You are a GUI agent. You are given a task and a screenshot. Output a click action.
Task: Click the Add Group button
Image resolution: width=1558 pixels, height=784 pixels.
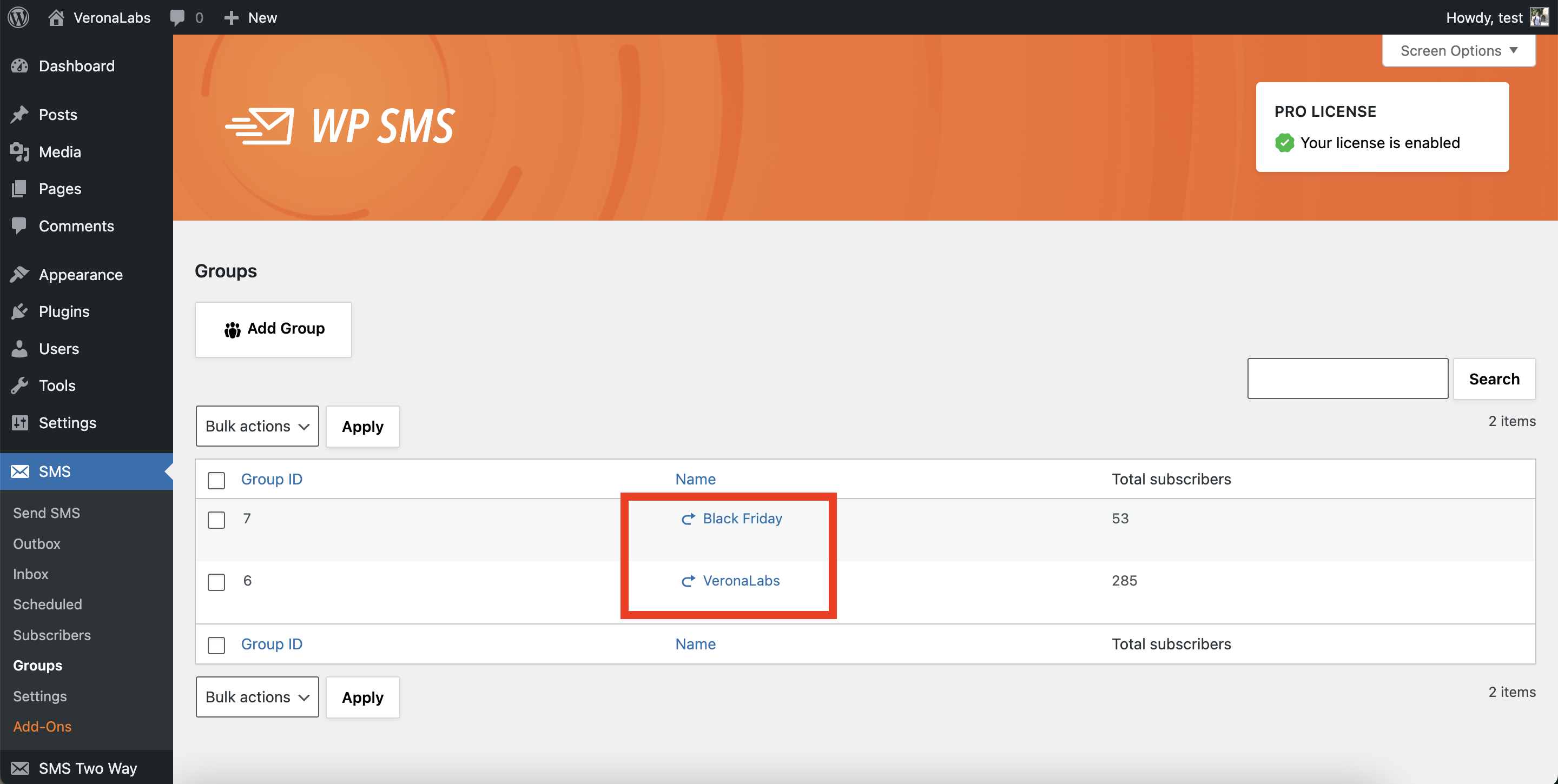point(273,329)
